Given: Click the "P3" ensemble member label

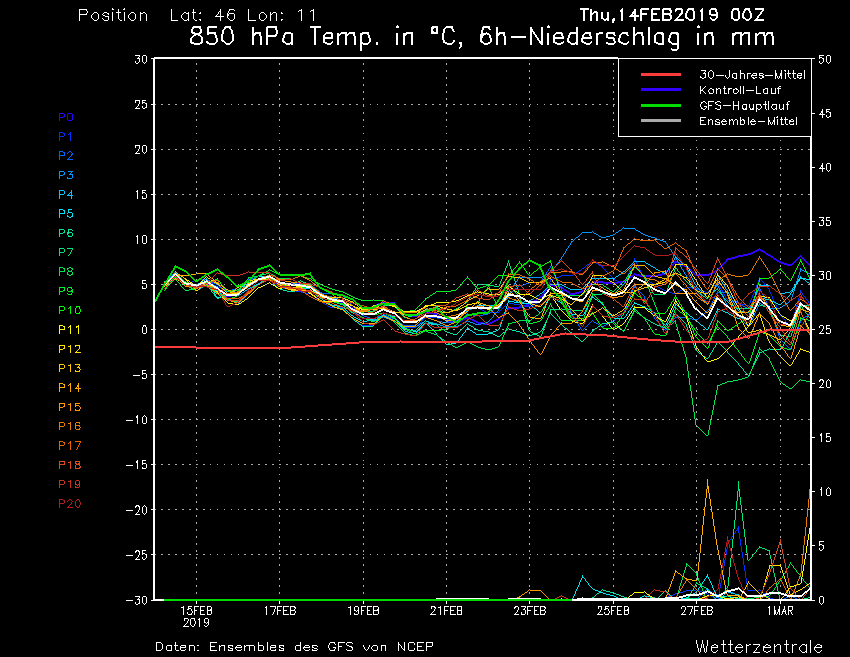Looking at the screenshot, I should click(66, 175).
